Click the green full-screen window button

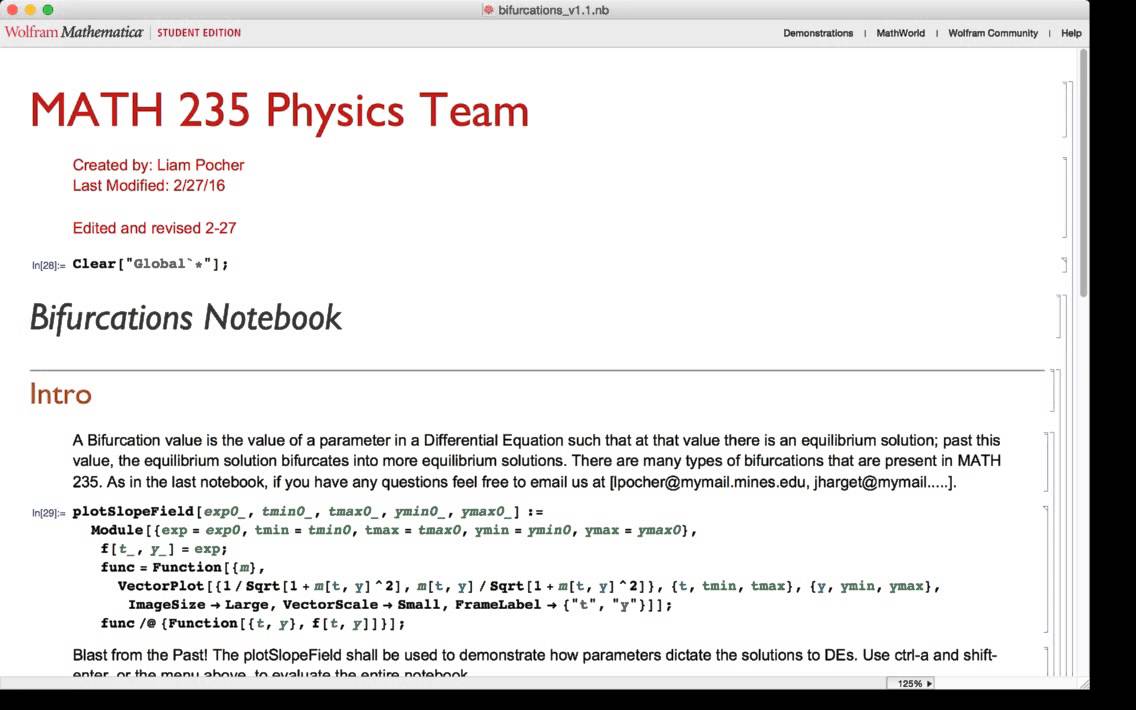[48, 9]
